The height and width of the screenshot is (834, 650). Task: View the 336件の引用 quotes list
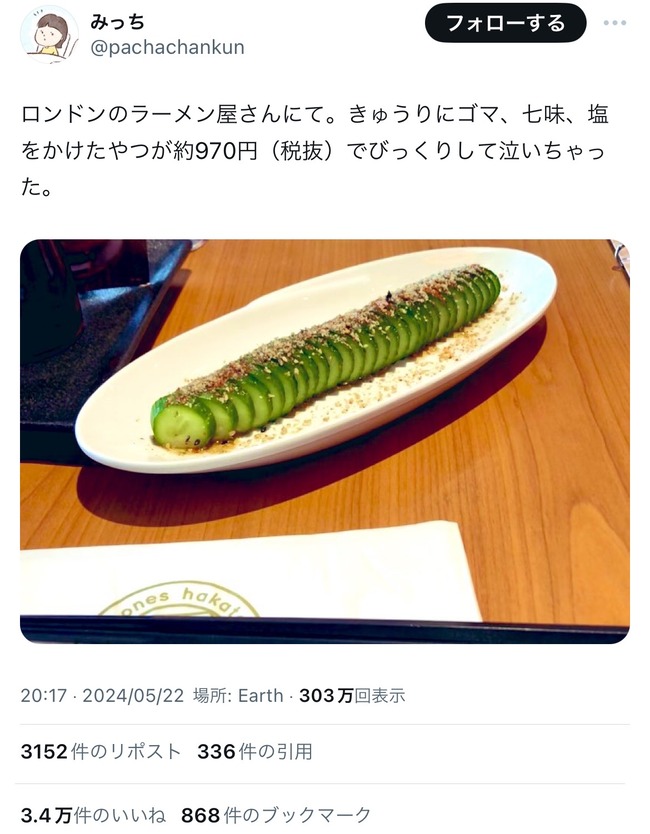[255, 752]
